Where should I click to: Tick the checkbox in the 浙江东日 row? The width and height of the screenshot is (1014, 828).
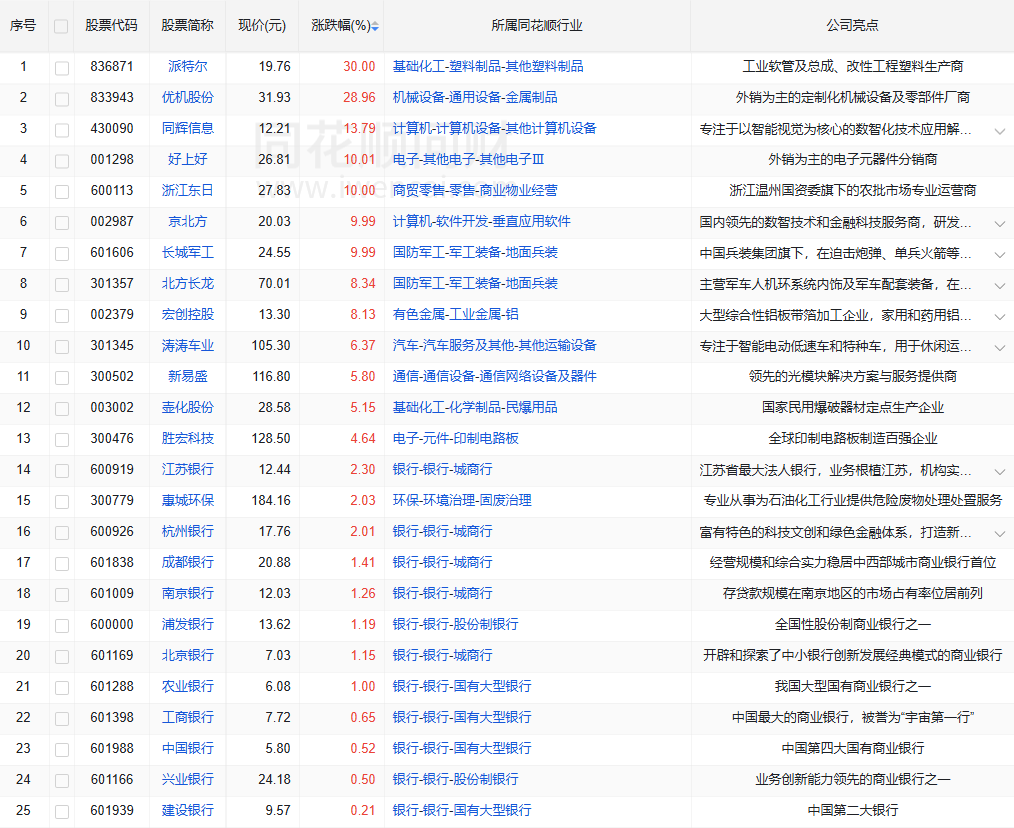[62, 192]
